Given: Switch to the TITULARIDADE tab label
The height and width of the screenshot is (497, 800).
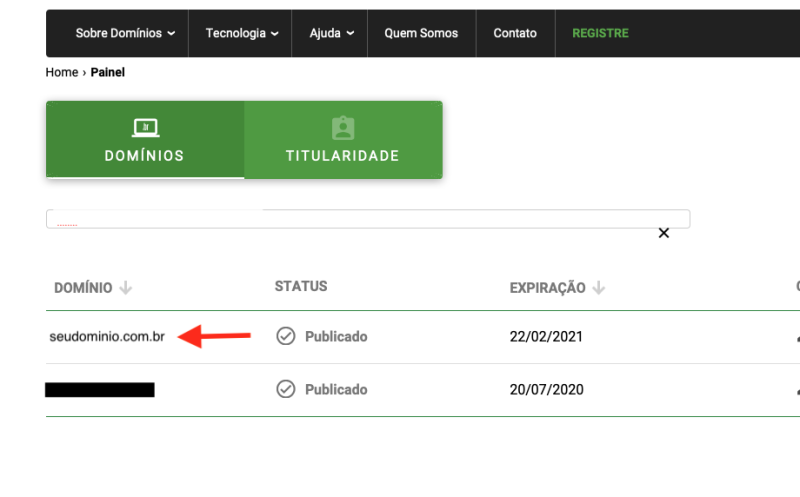Looking at the screenshot, I should (x=343, y=156).
